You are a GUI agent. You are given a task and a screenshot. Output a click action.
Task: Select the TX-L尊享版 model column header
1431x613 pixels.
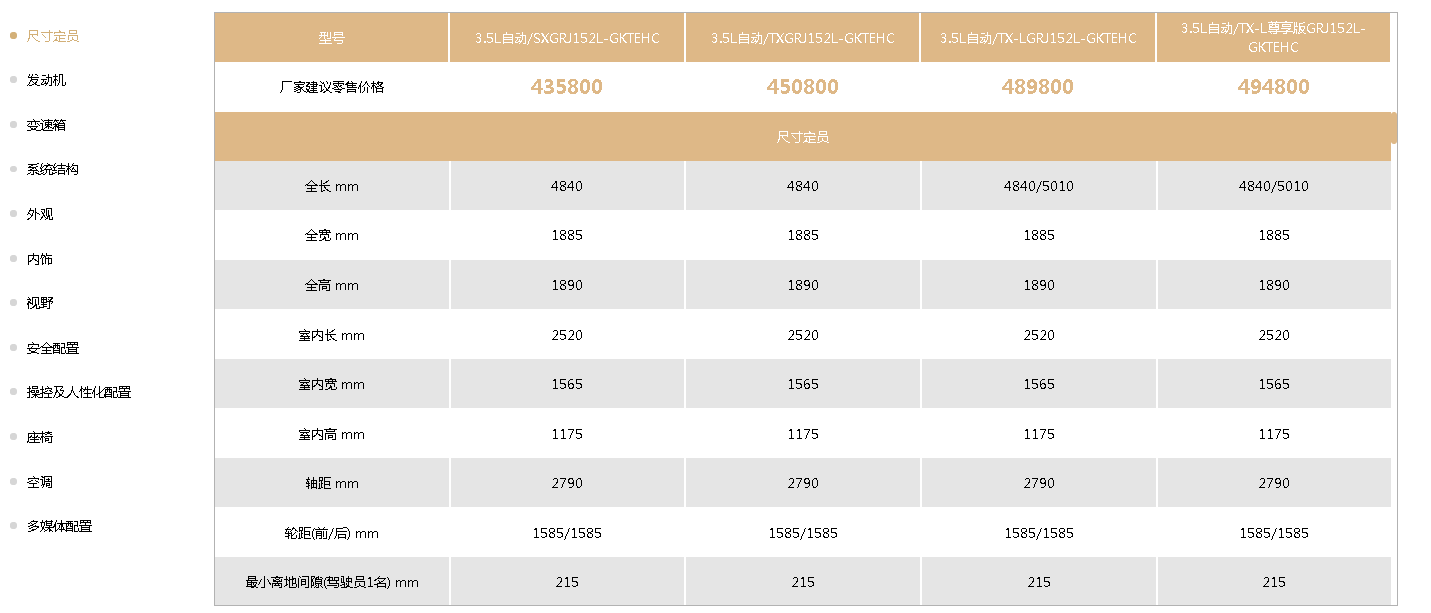coord(1273,38)
